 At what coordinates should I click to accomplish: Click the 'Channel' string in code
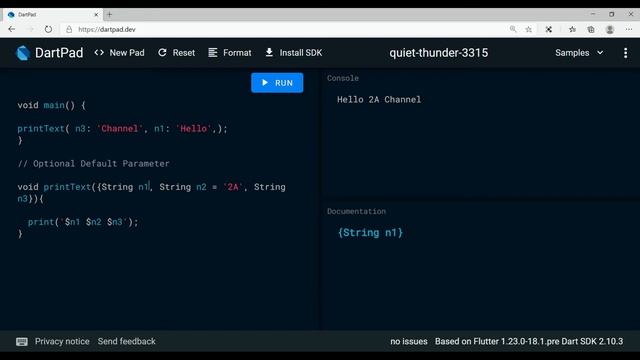pyautogui.click(x=120, y=129)
